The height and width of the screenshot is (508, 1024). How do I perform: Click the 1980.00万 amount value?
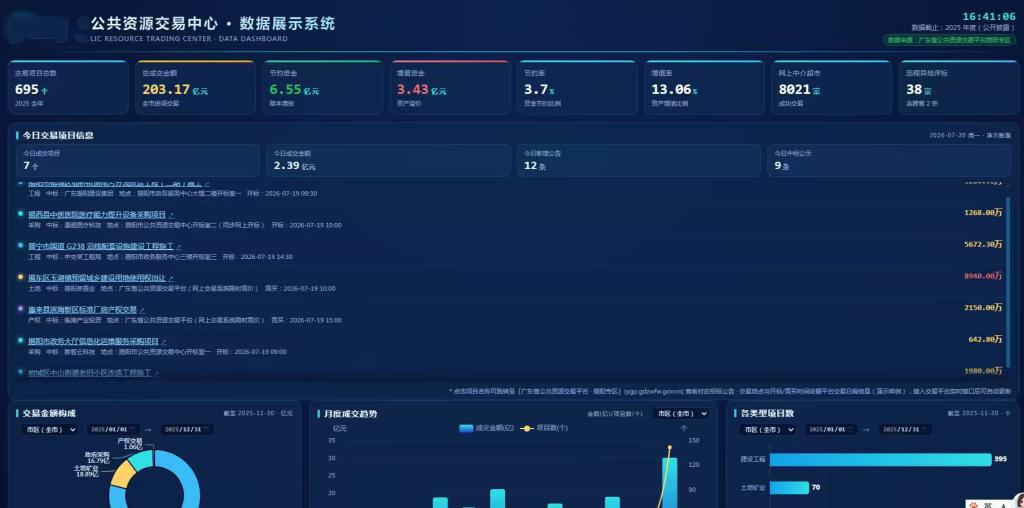[983, 371]
